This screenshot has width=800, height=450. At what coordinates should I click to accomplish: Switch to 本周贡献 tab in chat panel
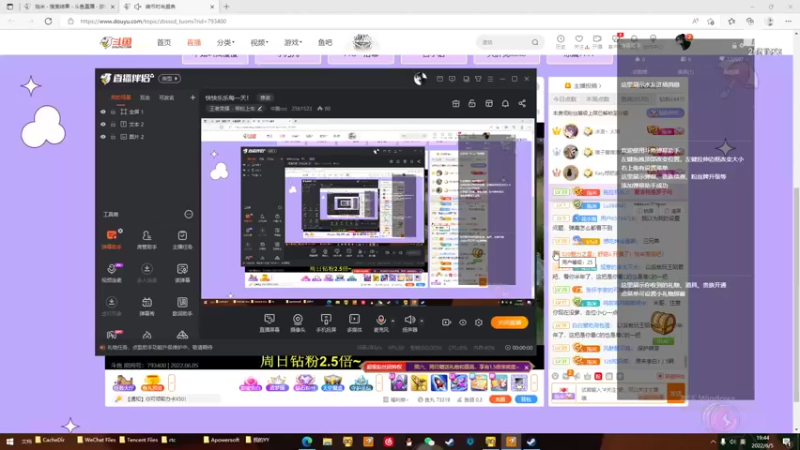[597, 99]
